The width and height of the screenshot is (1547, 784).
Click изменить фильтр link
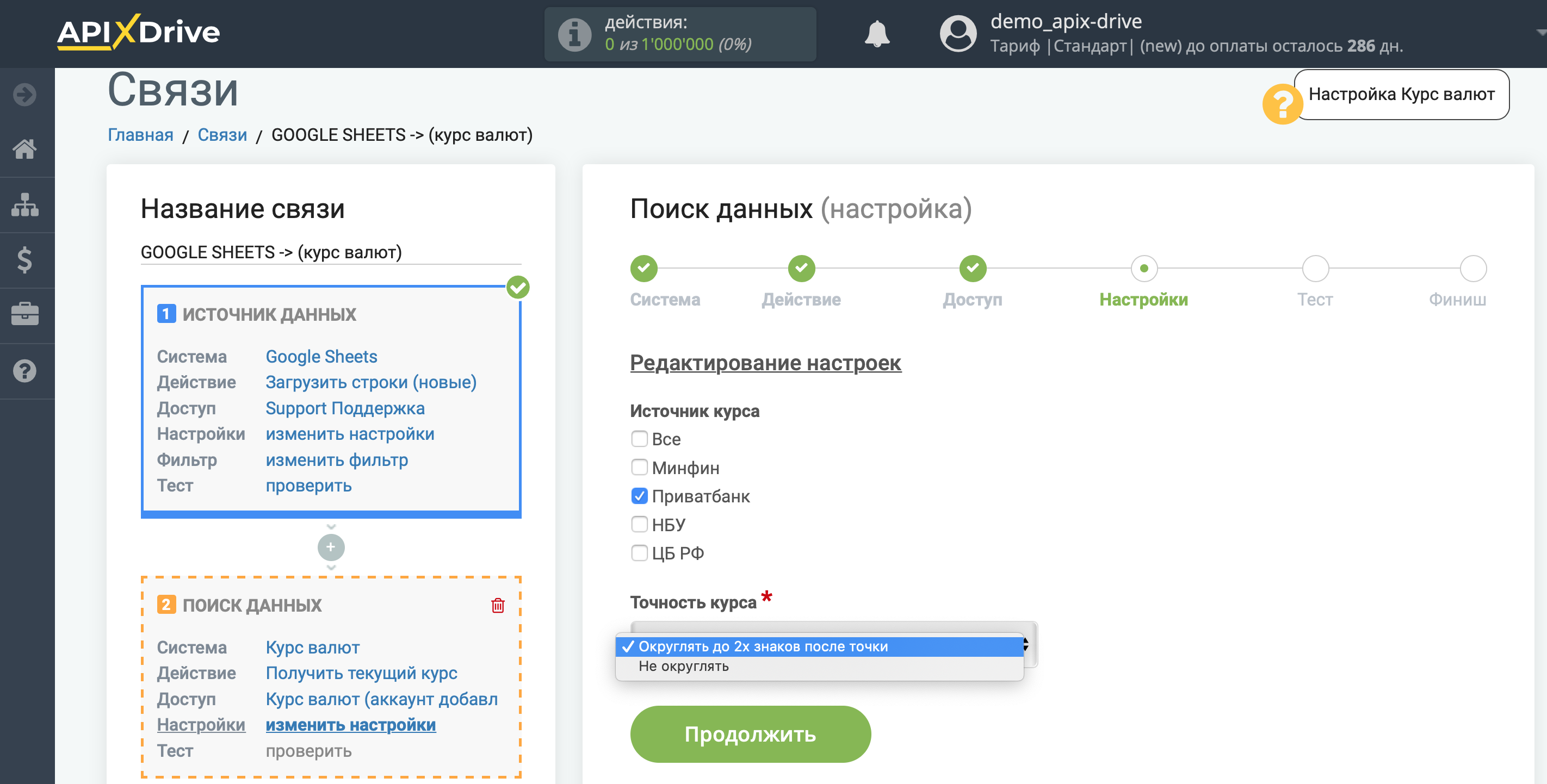click(337, 460)
